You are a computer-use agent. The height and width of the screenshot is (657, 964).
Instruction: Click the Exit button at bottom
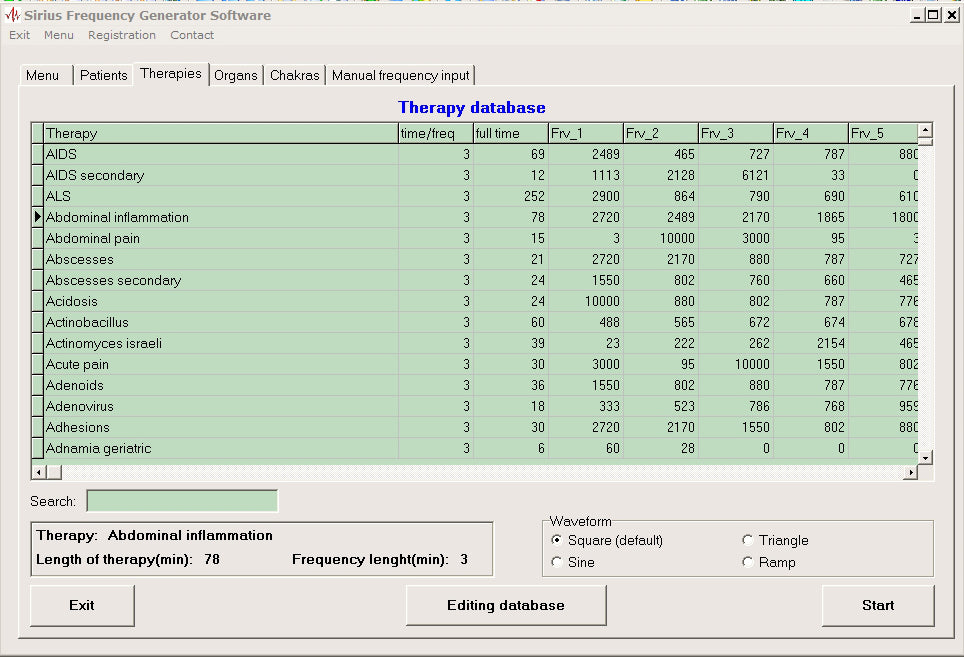click(x=82, y=605)
